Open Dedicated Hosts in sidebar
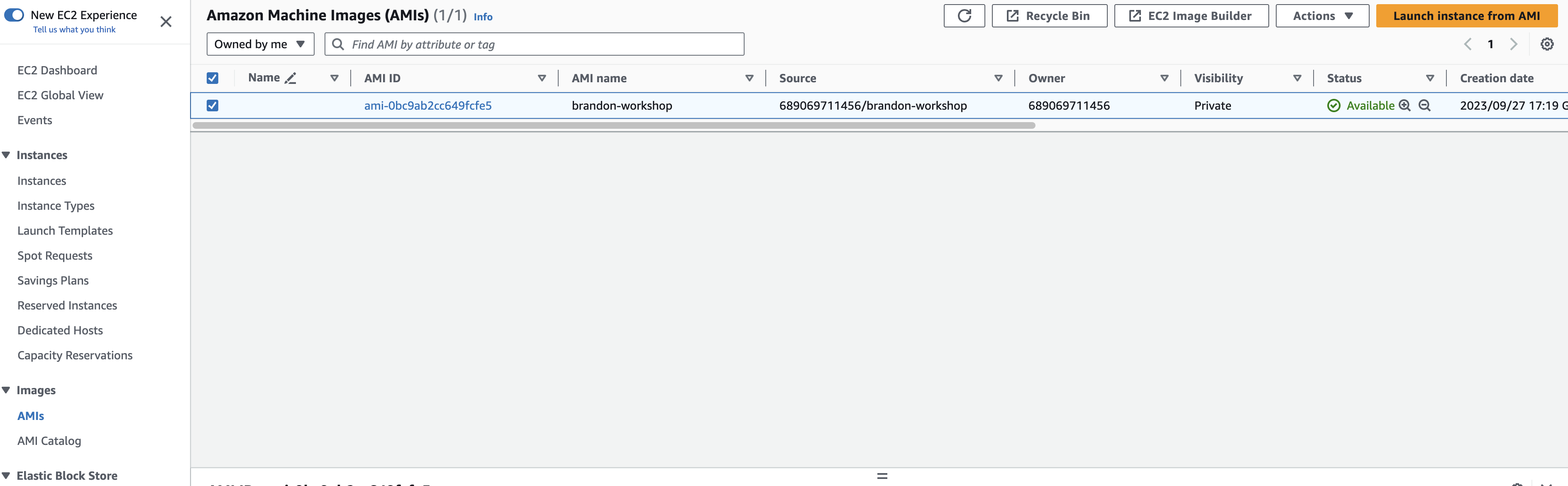Image resolution: width=1568 pixels, height=486 pixels. 60,331
